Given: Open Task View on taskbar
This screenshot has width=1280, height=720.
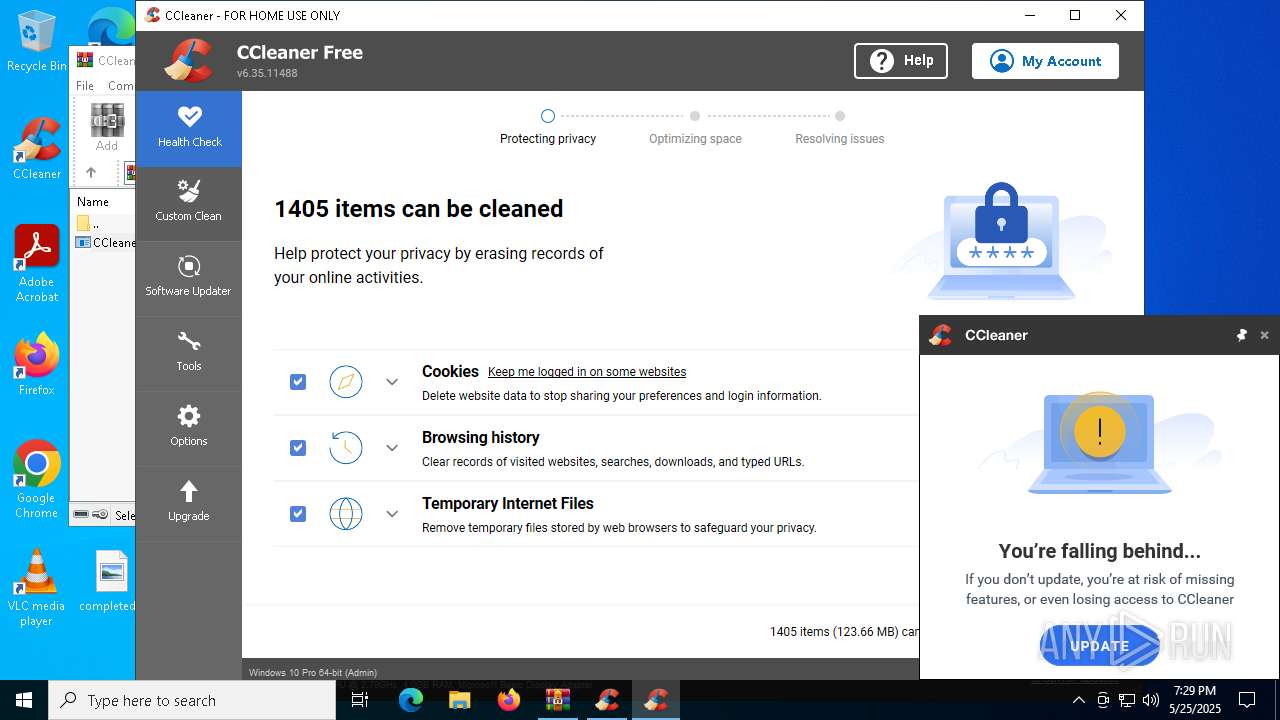Looking at the screenshot, I should (361, 700).
